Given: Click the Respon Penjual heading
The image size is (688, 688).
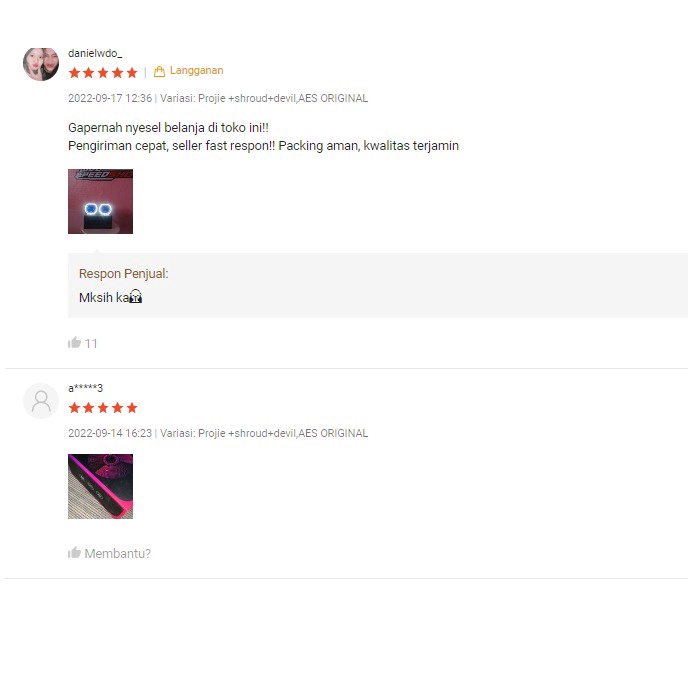Looking at the screenshot, I should point(124,274).
